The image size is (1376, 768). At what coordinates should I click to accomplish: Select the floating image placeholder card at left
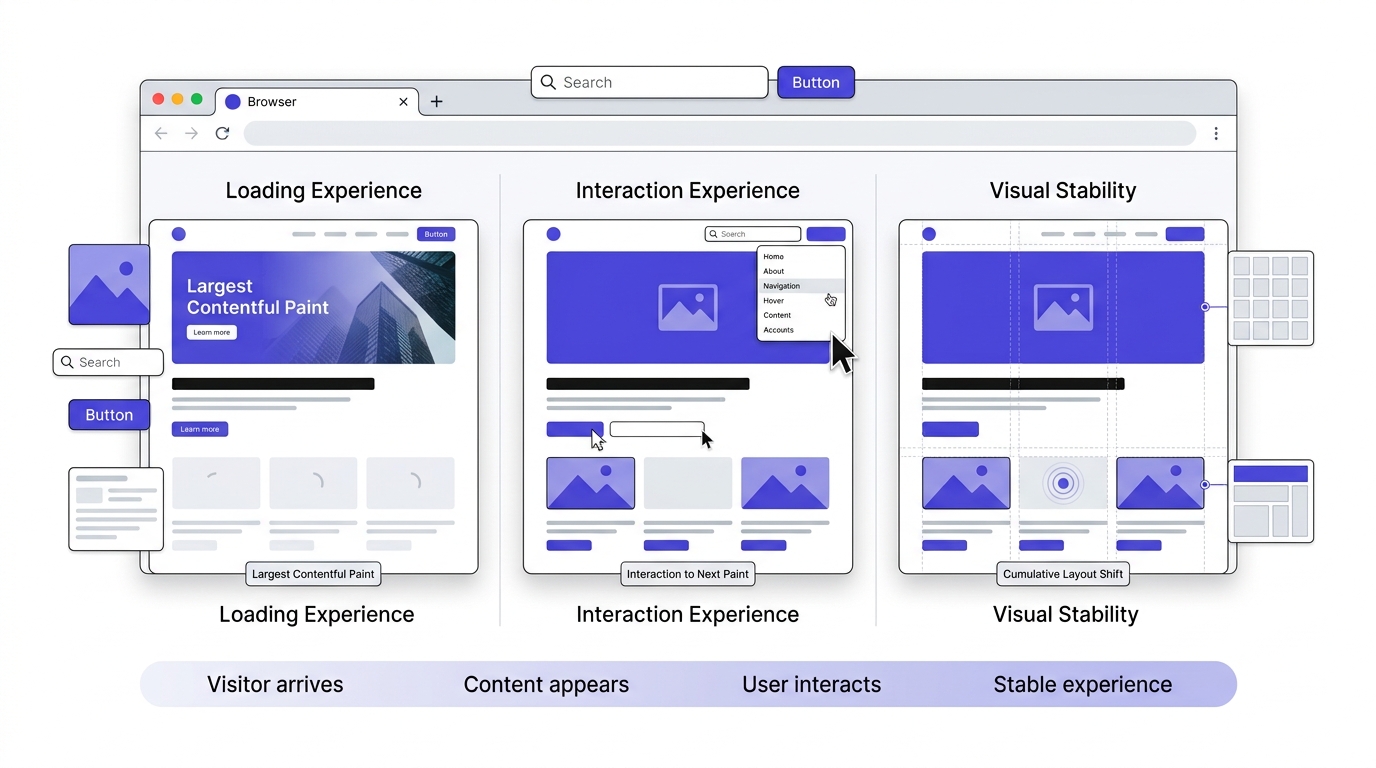coord(109,285)
